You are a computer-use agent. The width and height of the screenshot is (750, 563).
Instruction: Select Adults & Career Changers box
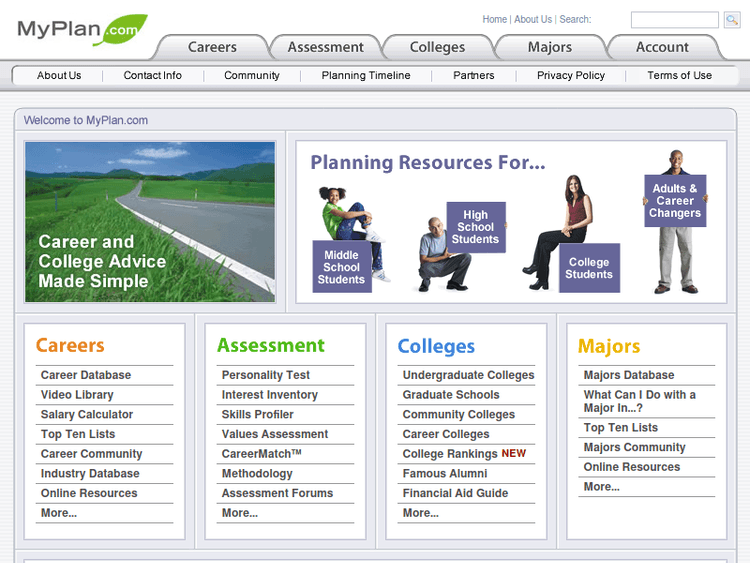coord(675,200)
